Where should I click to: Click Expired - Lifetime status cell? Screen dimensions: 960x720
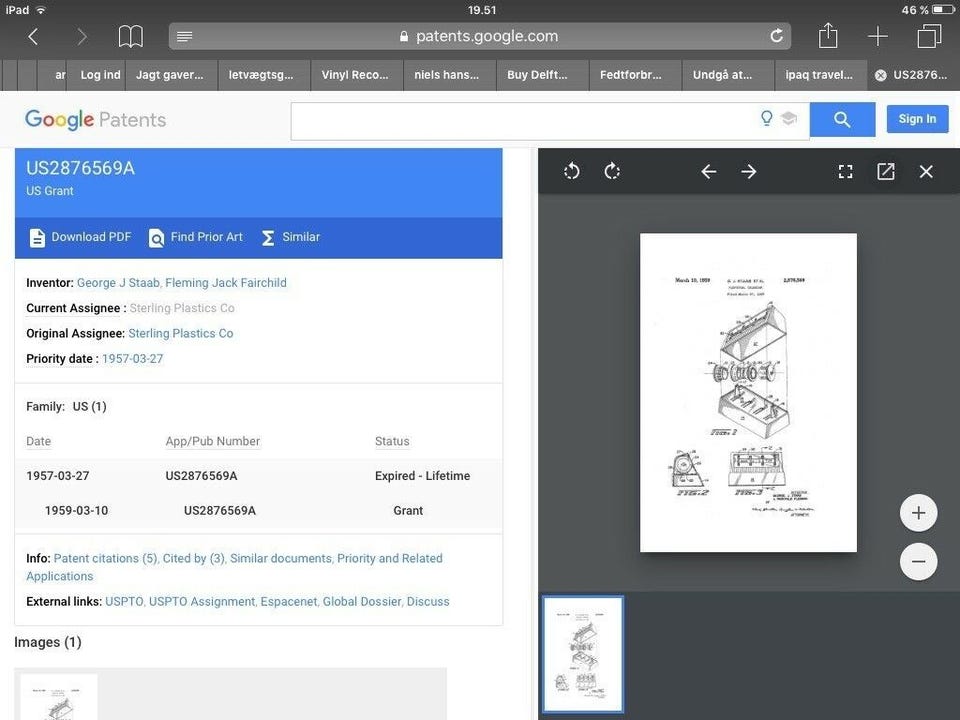(x=422, y=476)
